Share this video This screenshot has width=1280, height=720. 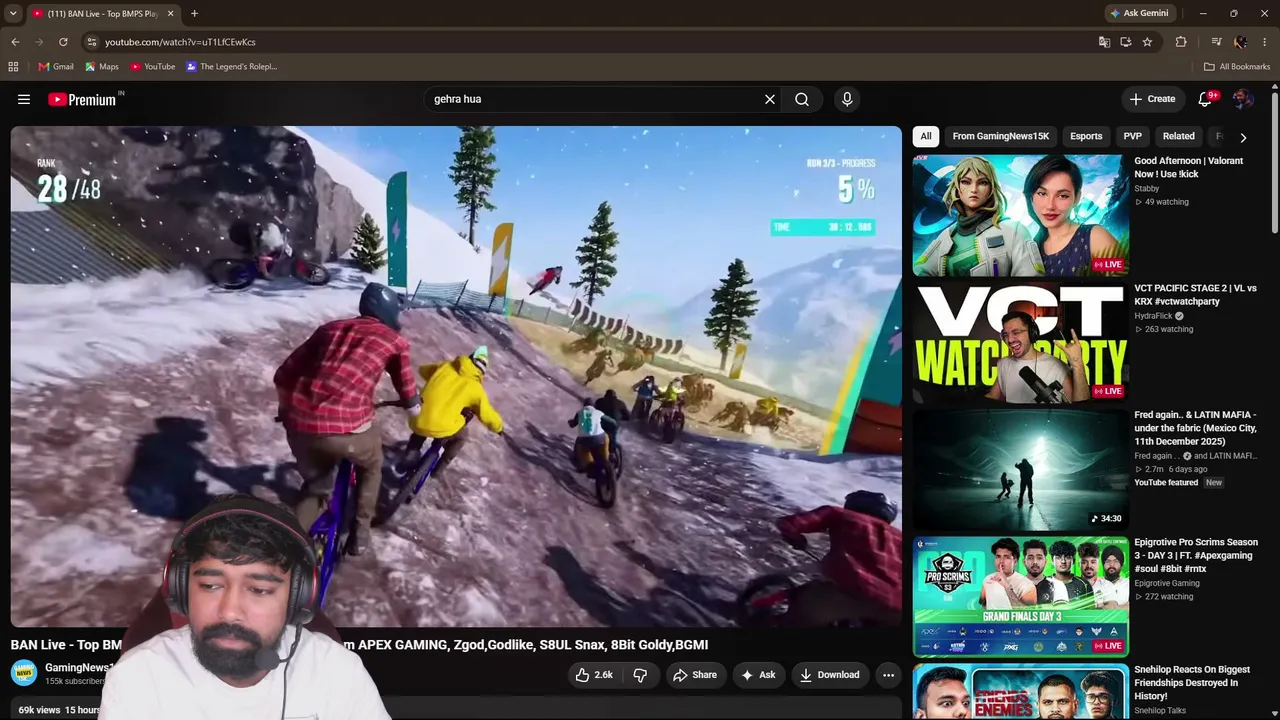694,675
